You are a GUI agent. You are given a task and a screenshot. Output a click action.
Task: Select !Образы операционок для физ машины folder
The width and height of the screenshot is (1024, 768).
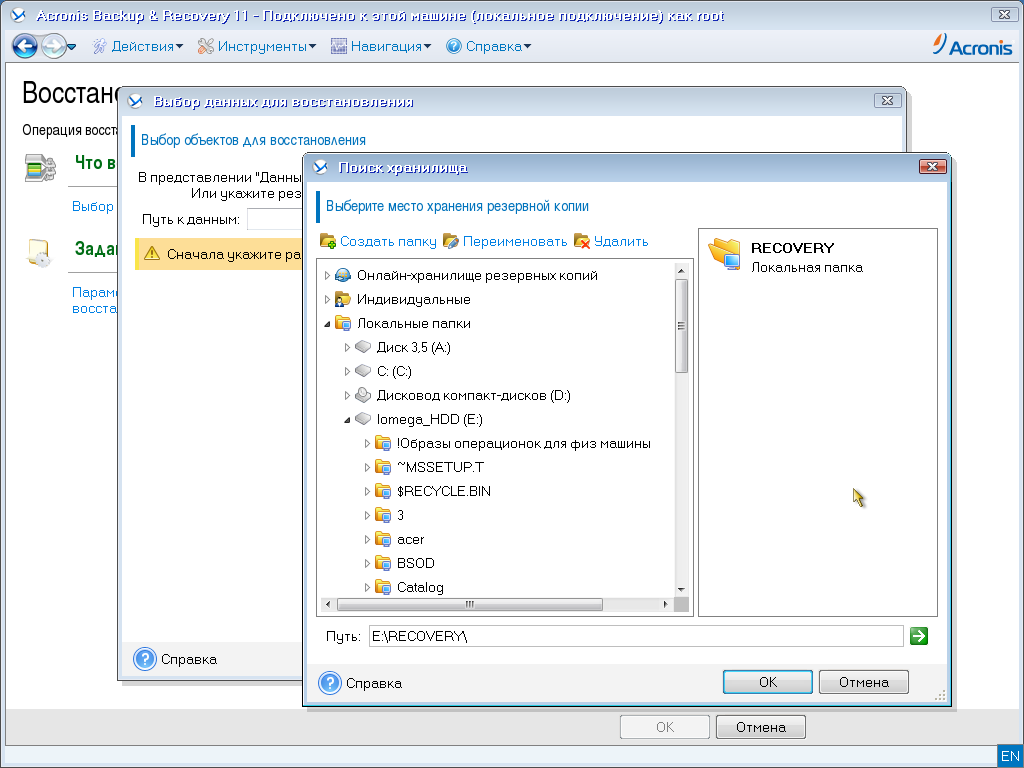click(x=524, y=443)
